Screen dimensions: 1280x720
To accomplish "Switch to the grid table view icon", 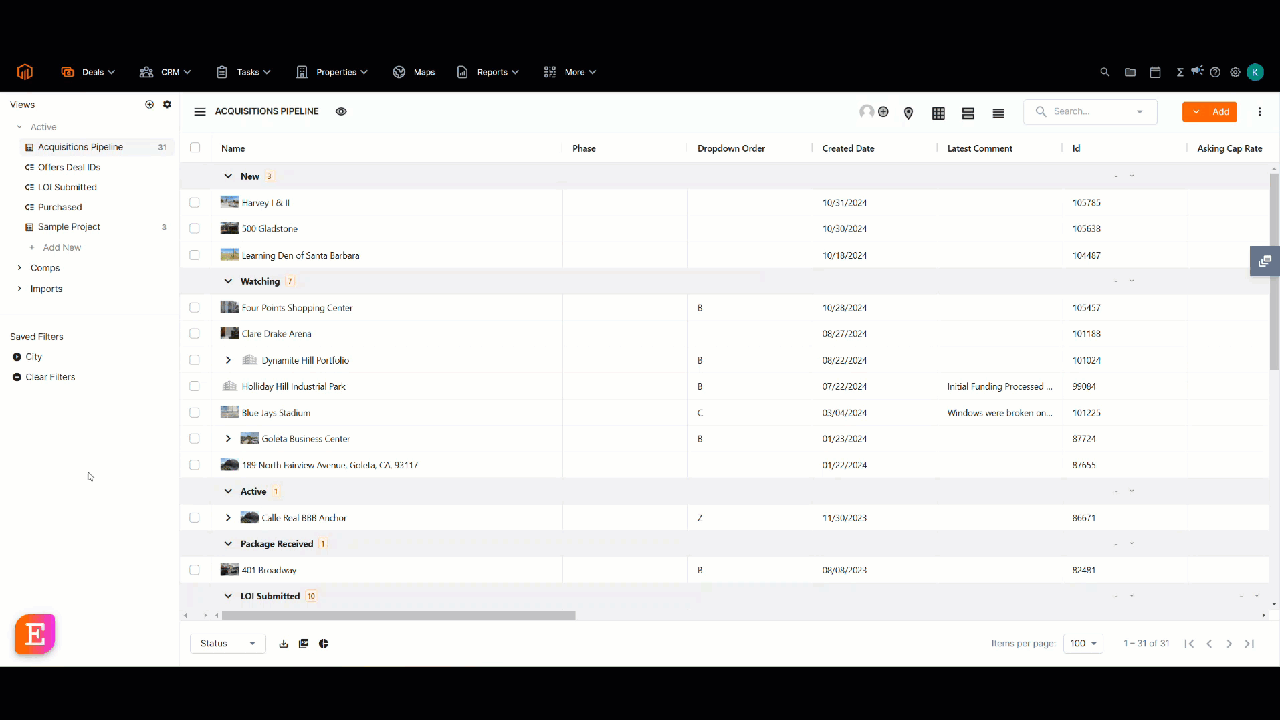I will click(x=938, y=113).
